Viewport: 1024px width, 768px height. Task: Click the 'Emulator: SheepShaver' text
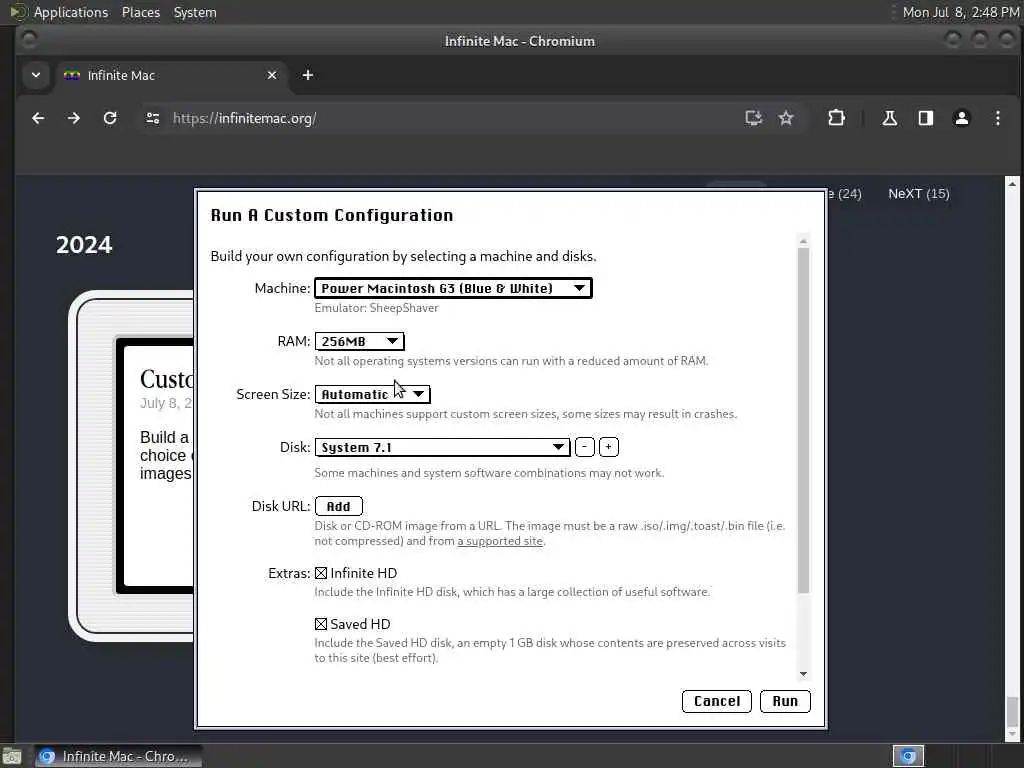point(376,308)
